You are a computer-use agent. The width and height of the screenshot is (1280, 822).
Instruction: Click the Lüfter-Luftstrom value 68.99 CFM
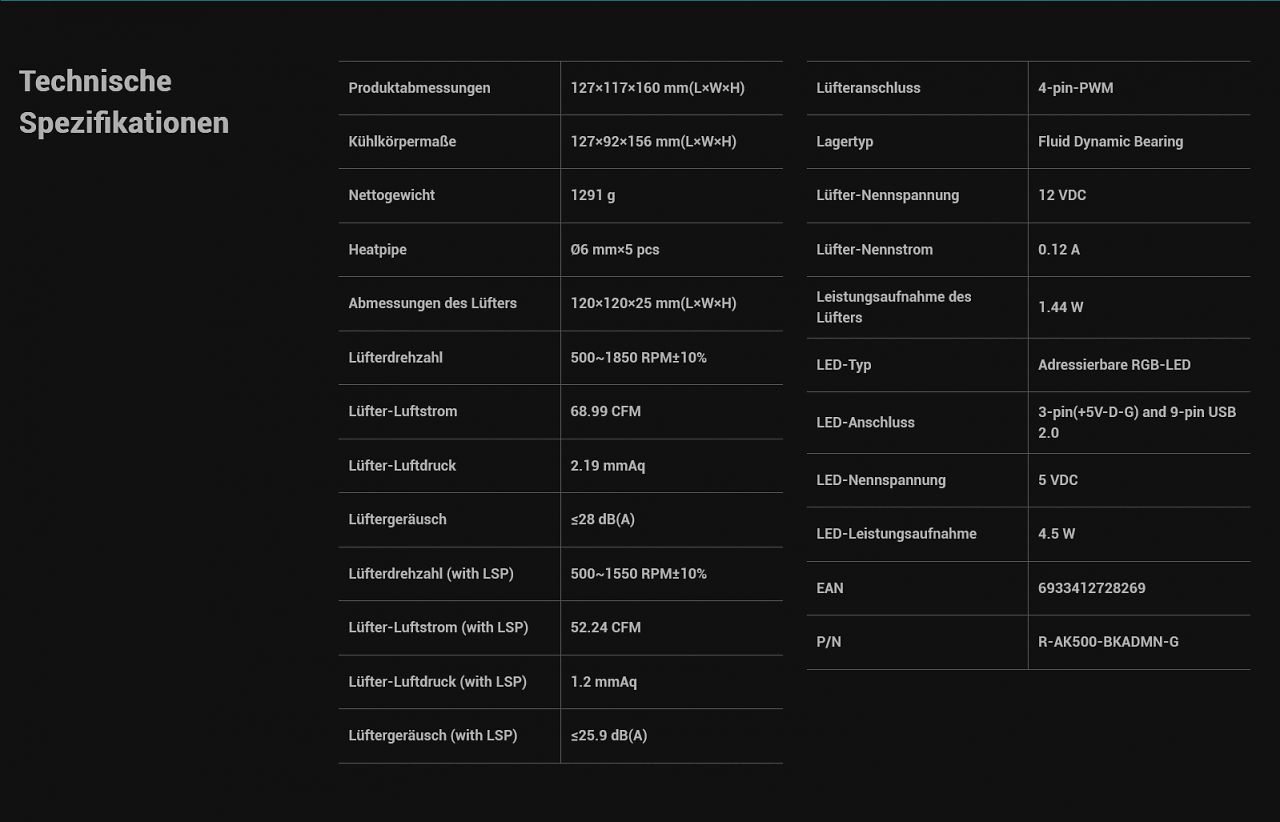point(606,412)
